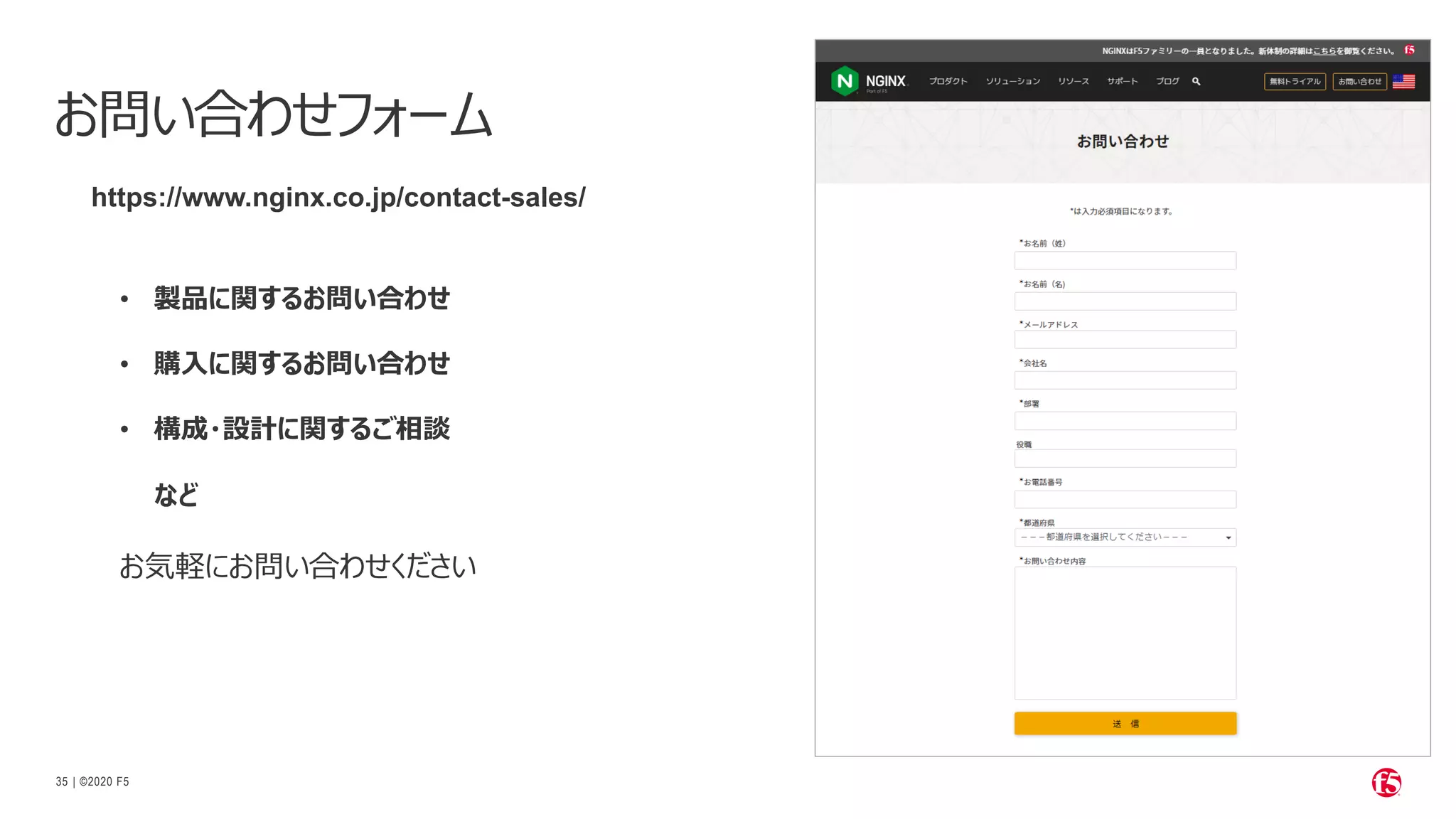The height and width of the screenshot is (819, 1456).
Task: Click the orange 送信 submit button
Action: (1125, 724)
